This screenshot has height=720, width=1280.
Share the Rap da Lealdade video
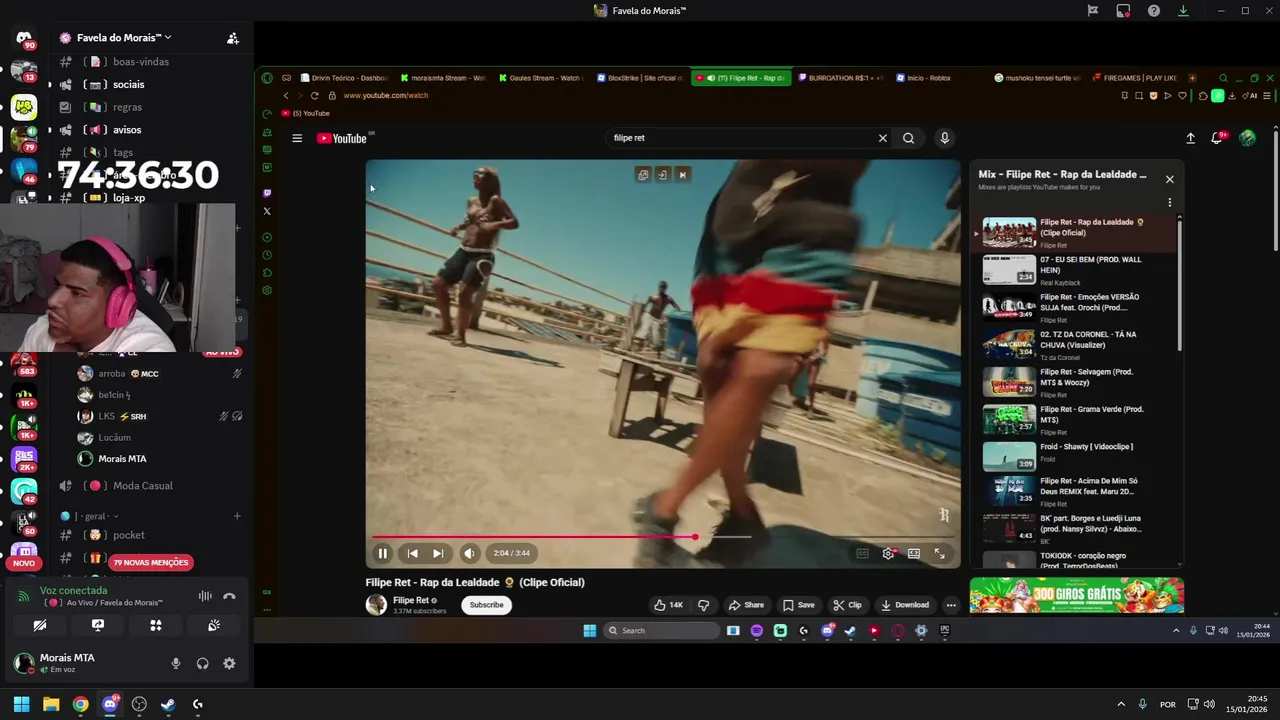[x=746, y=605]
